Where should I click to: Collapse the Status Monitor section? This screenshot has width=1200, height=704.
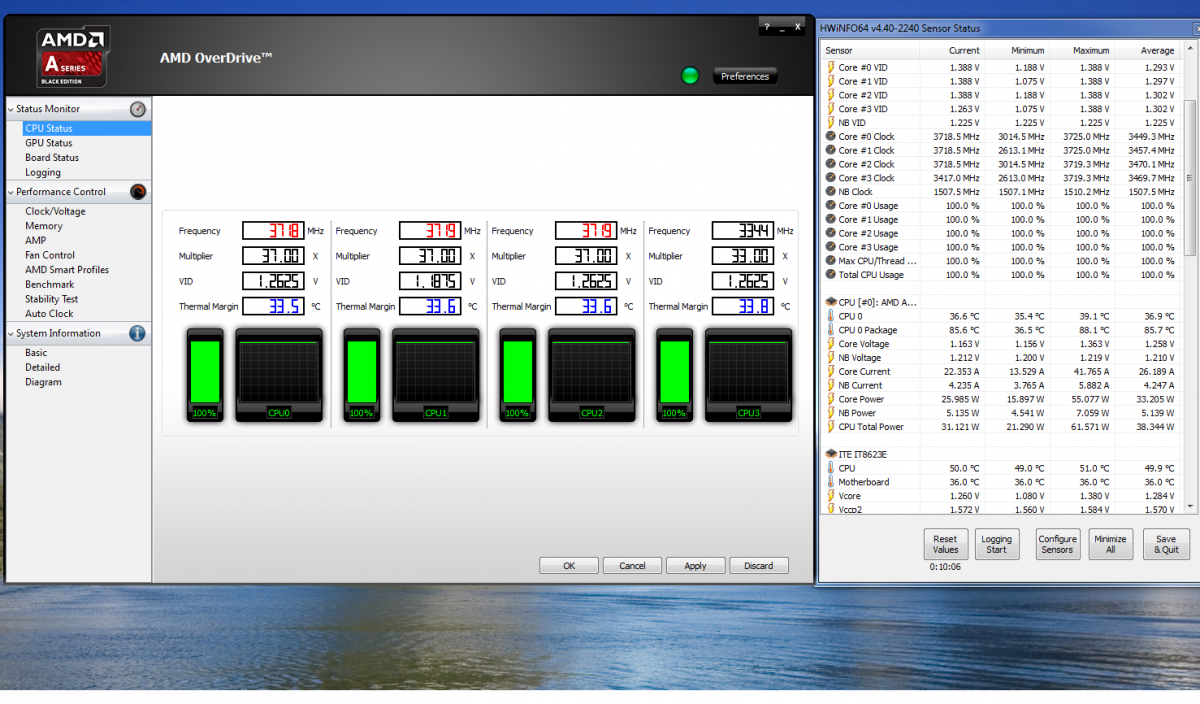tap(11, 109)
